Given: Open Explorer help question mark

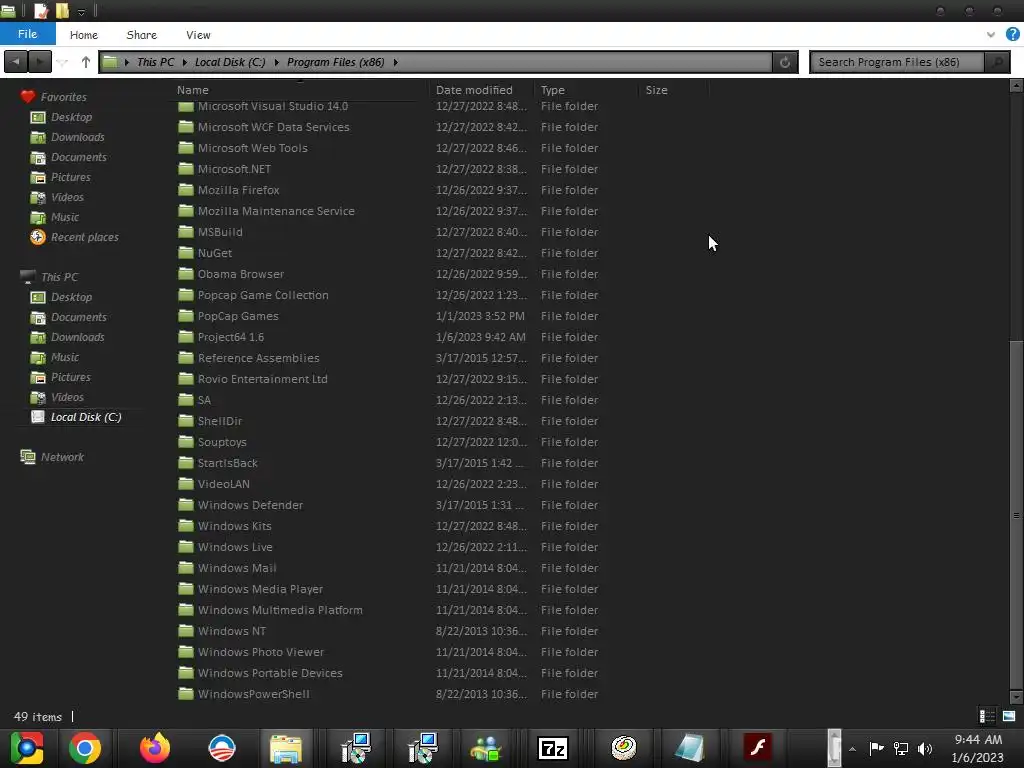Looking at the screenshot, I should point(1013,35).
